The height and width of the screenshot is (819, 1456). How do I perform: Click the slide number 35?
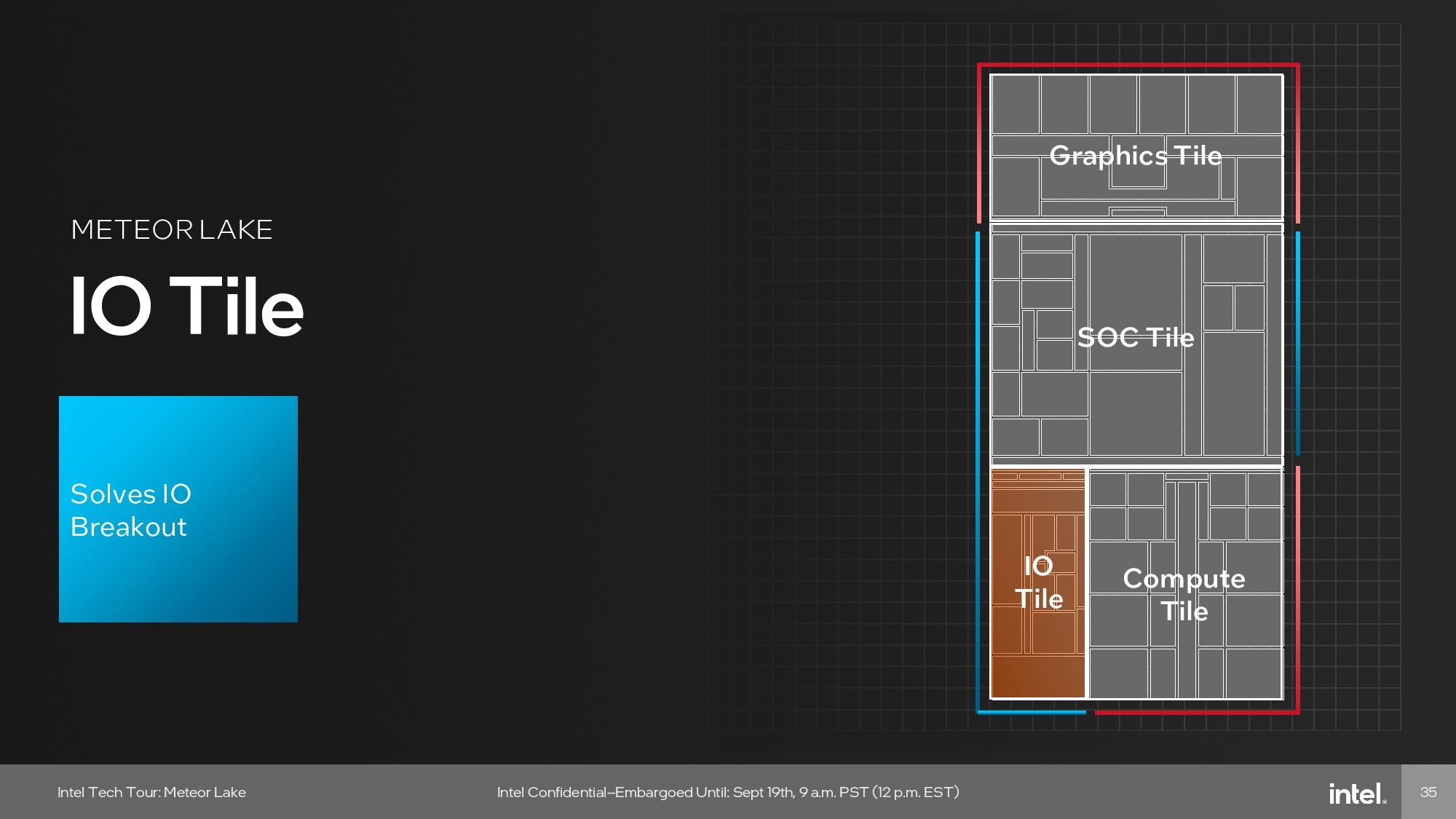[1428, 792]
